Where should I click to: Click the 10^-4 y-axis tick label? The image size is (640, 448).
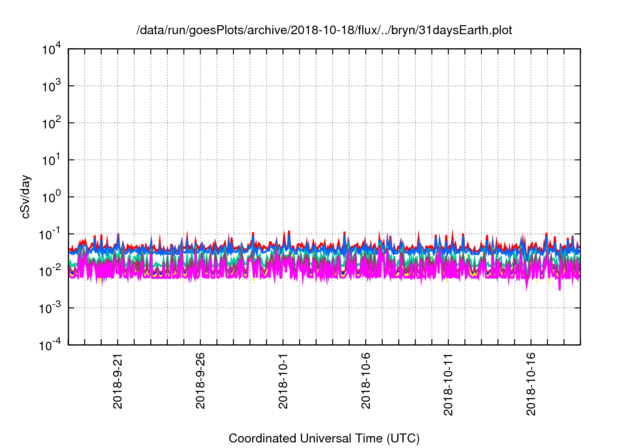(50, 345)
